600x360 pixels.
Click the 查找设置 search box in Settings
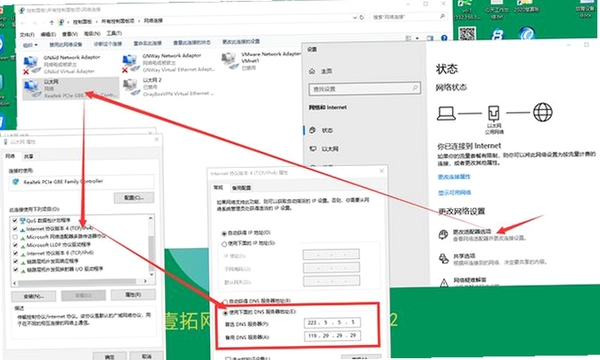pos(364,89)
